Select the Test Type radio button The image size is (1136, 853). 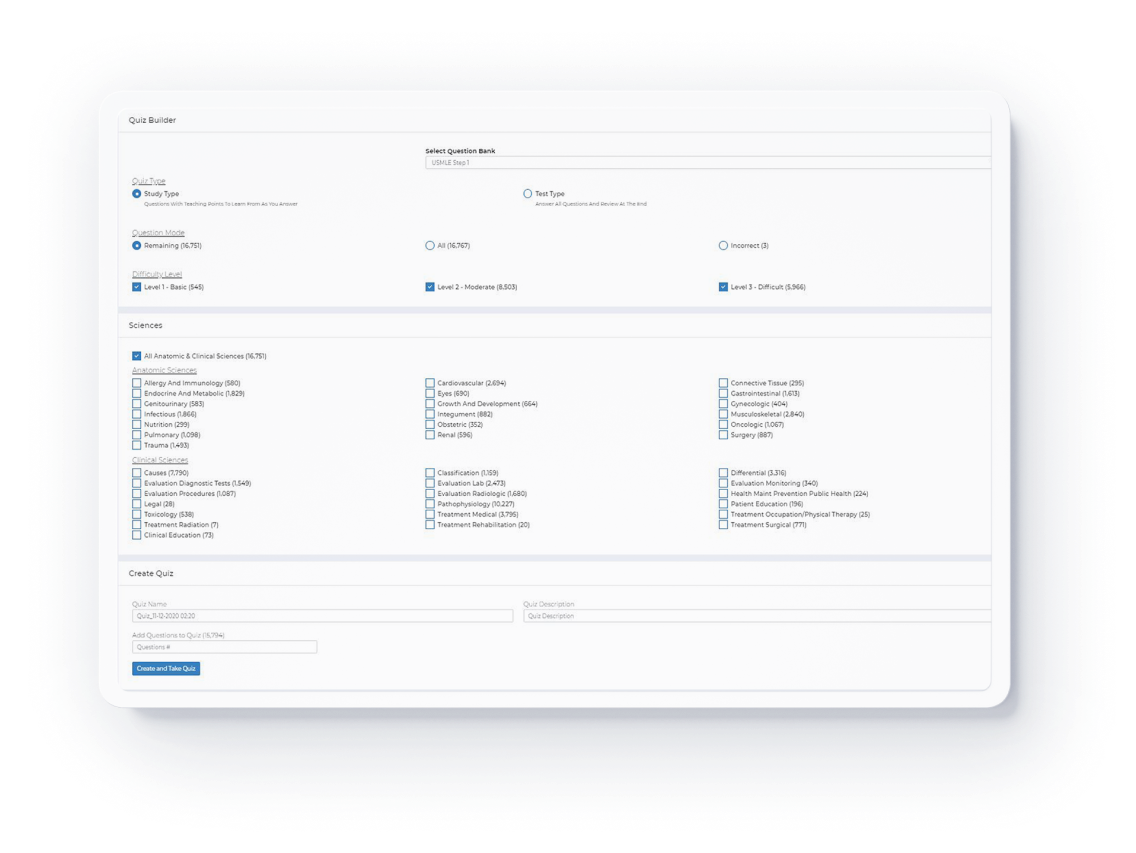(527, 194)
